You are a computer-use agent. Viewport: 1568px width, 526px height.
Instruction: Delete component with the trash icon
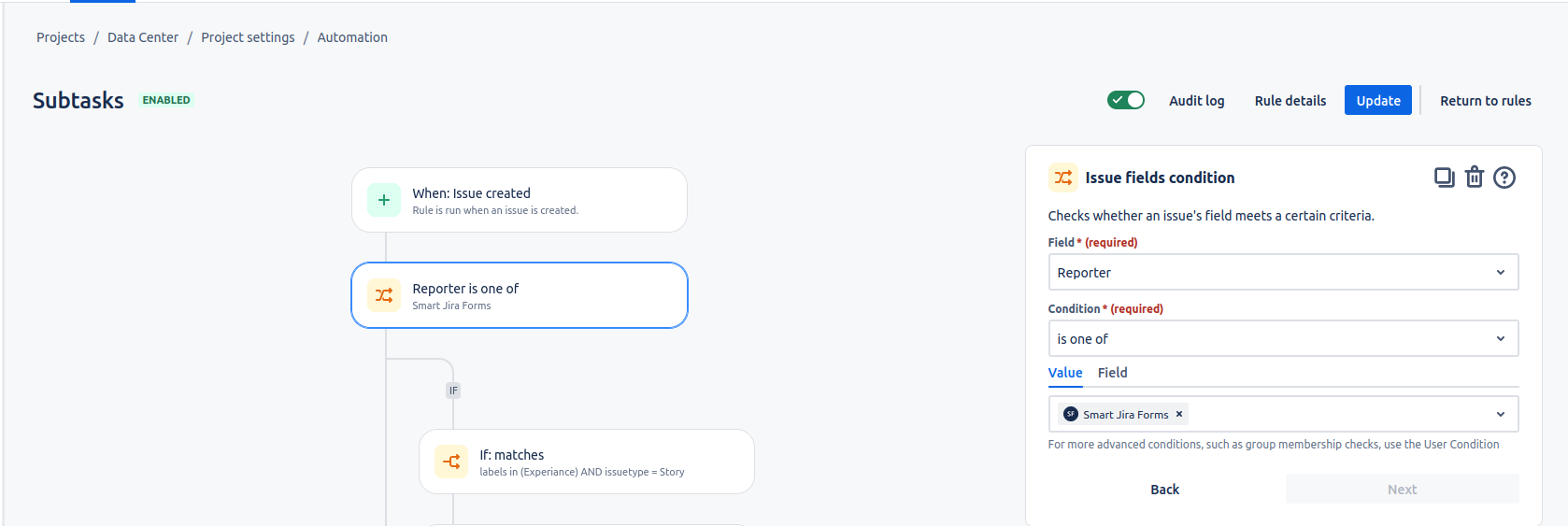tap(1474, 178)
